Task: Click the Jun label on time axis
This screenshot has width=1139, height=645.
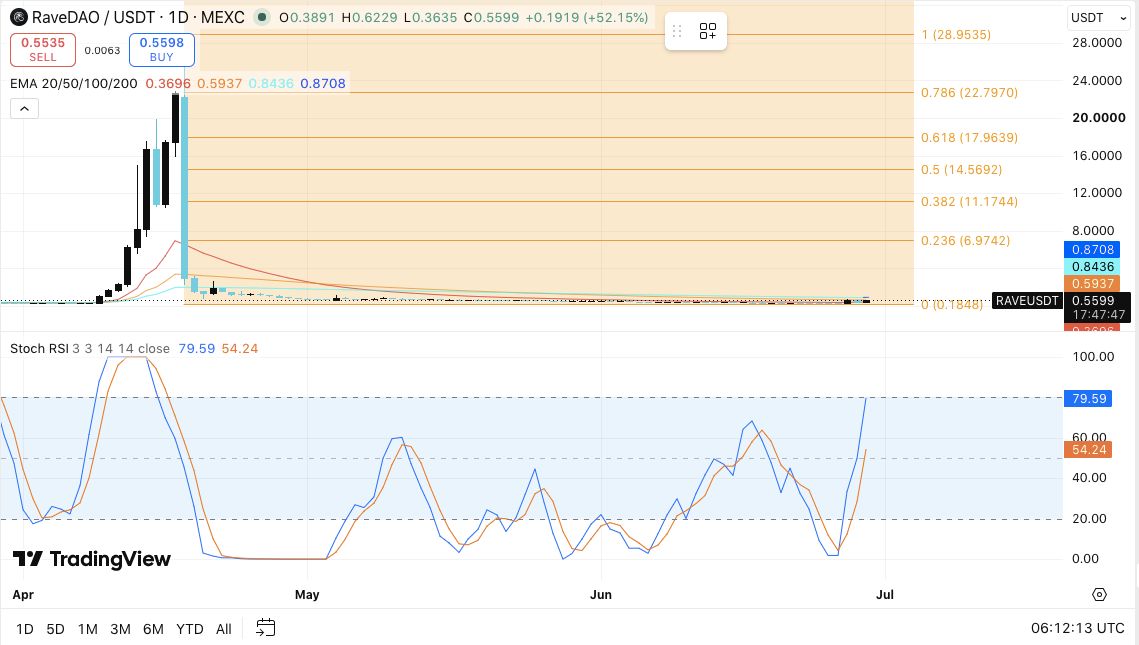Action: click(x=601, y=594)
